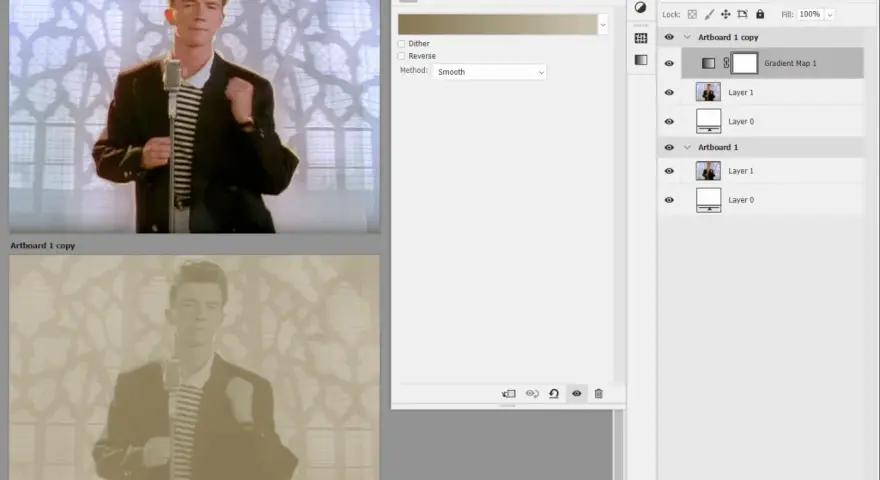This screenshot has width=880, height=480.
Task: Hide Layer 0 in Artboard 1 copy
Action: point(669,122)
